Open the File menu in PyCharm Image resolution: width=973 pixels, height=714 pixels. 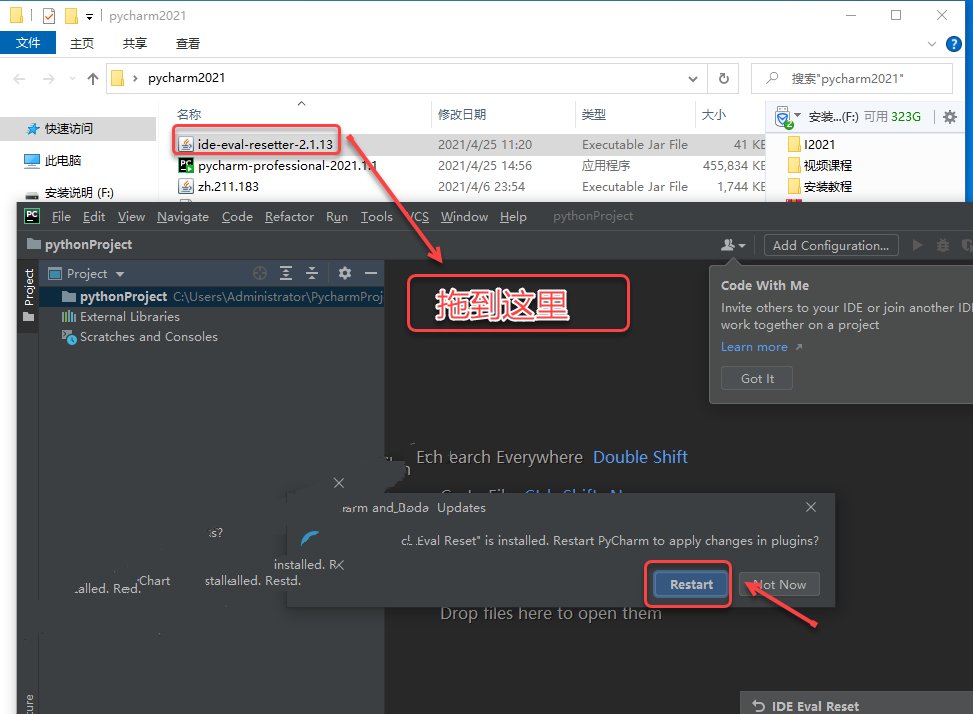pos(61,216)
